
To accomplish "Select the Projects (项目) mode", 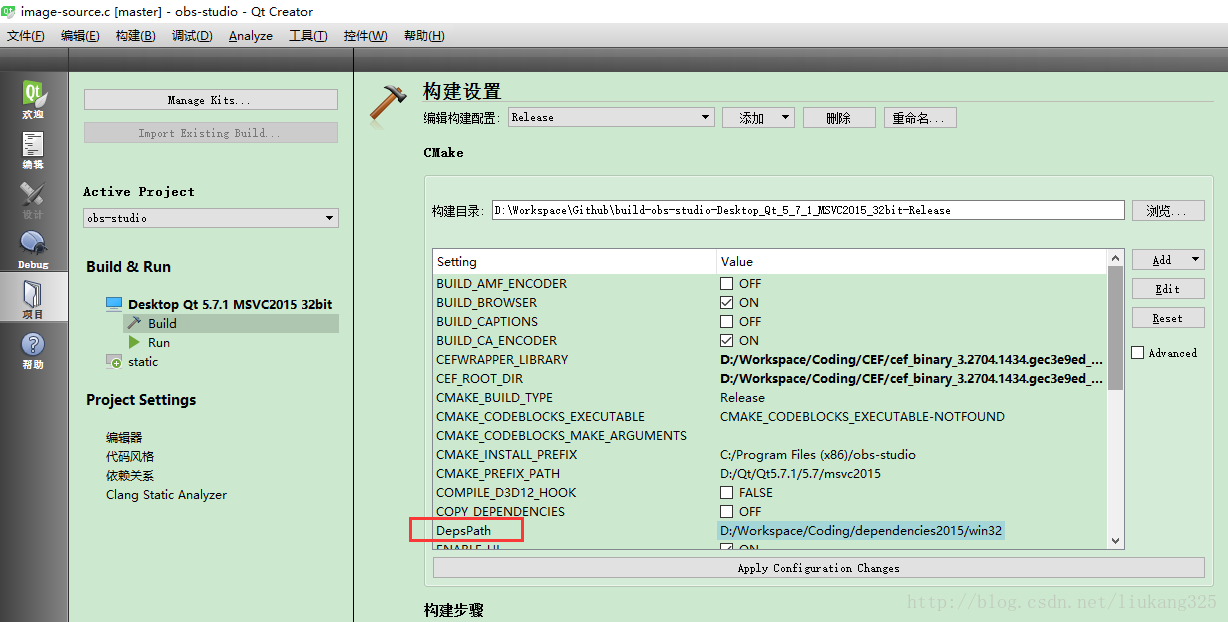I will coord(33,299).
